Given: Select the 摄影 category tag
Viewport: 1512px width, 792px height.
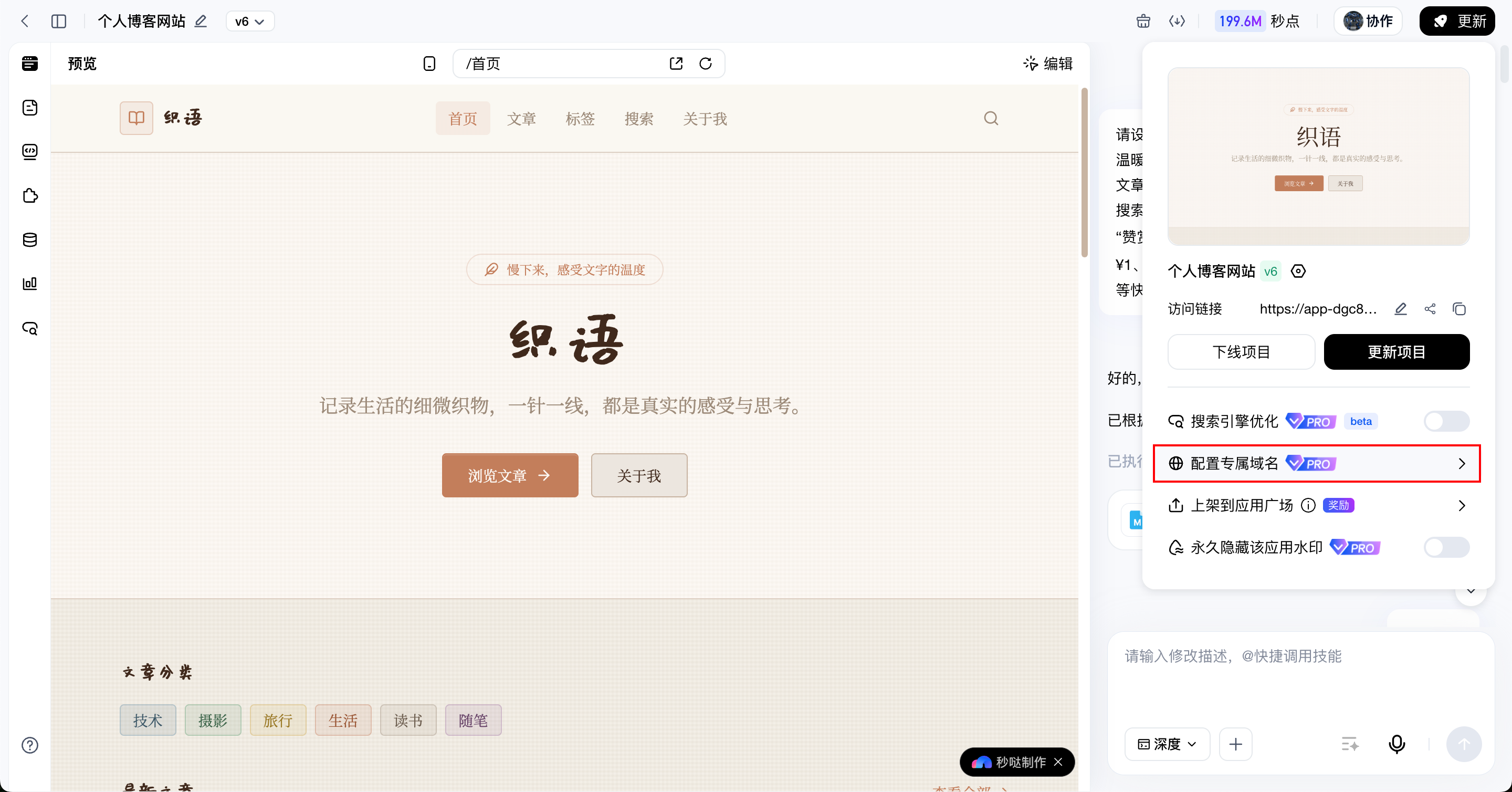Looking at the screenshot, I should click(213, 720).
